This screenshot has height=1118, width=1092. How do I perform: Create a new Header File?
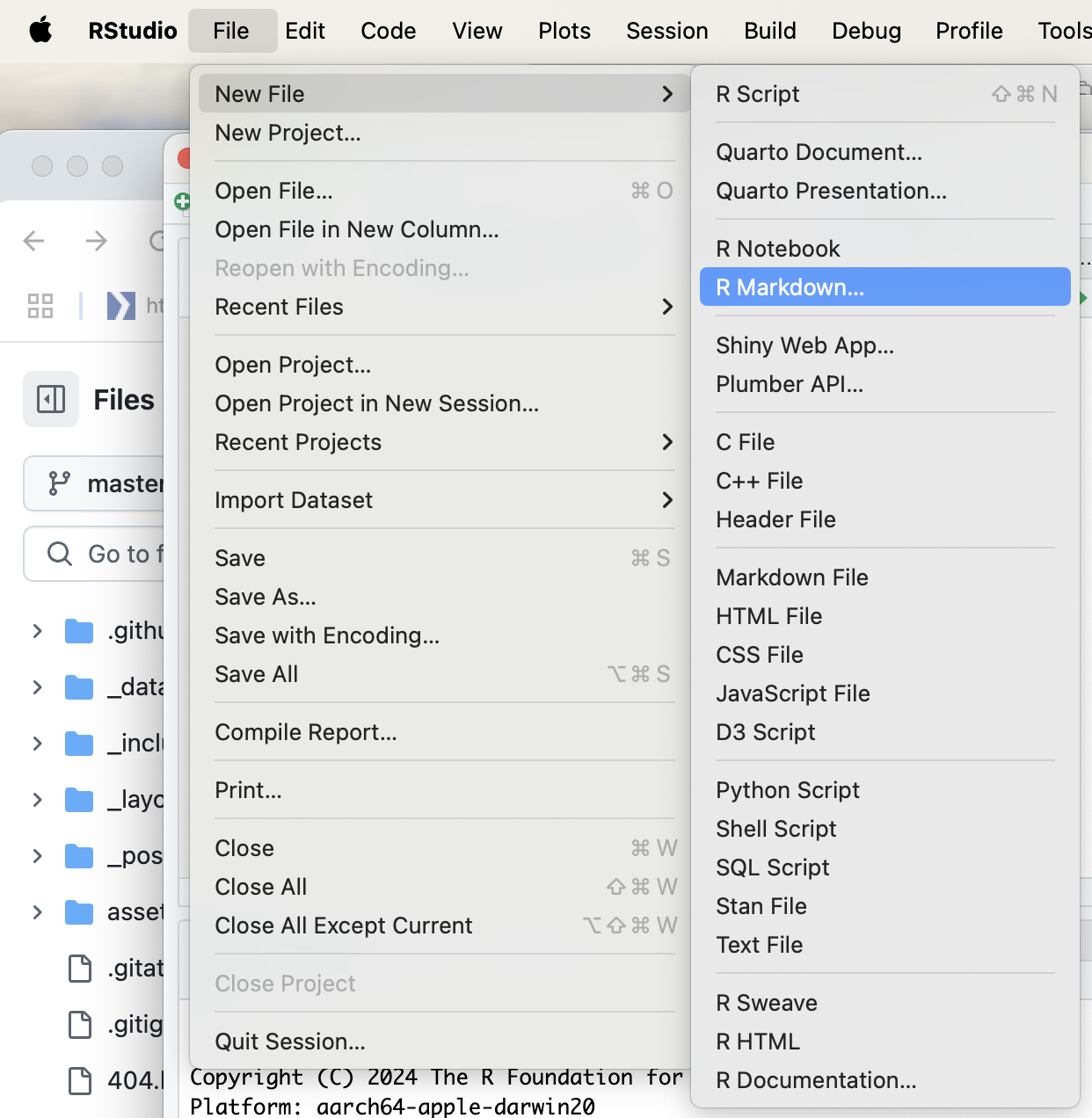point(885,519)
